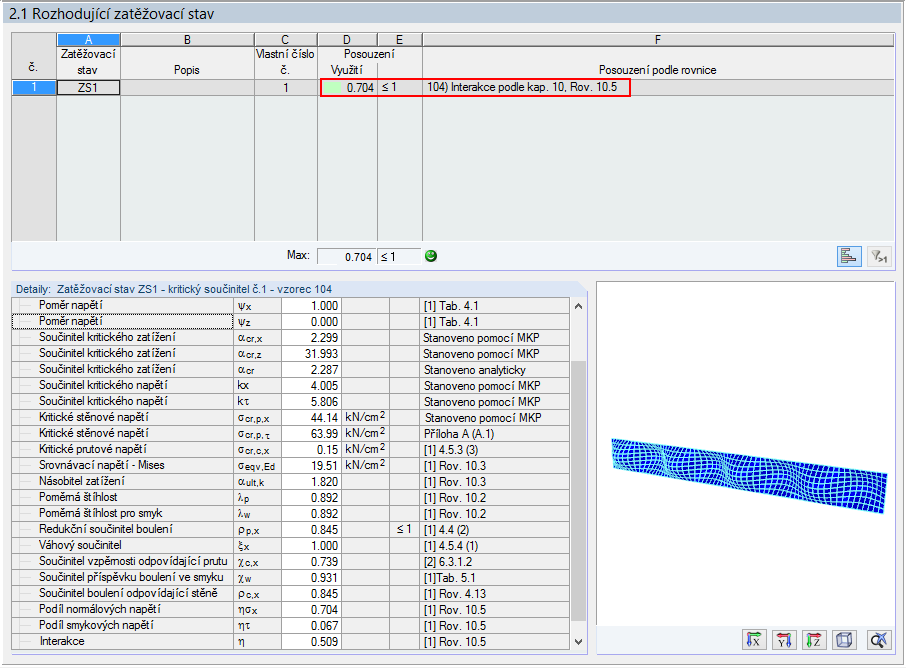Click value 2.287 for αcr
This screenshot has width=906, height=668.
(324, 370)
